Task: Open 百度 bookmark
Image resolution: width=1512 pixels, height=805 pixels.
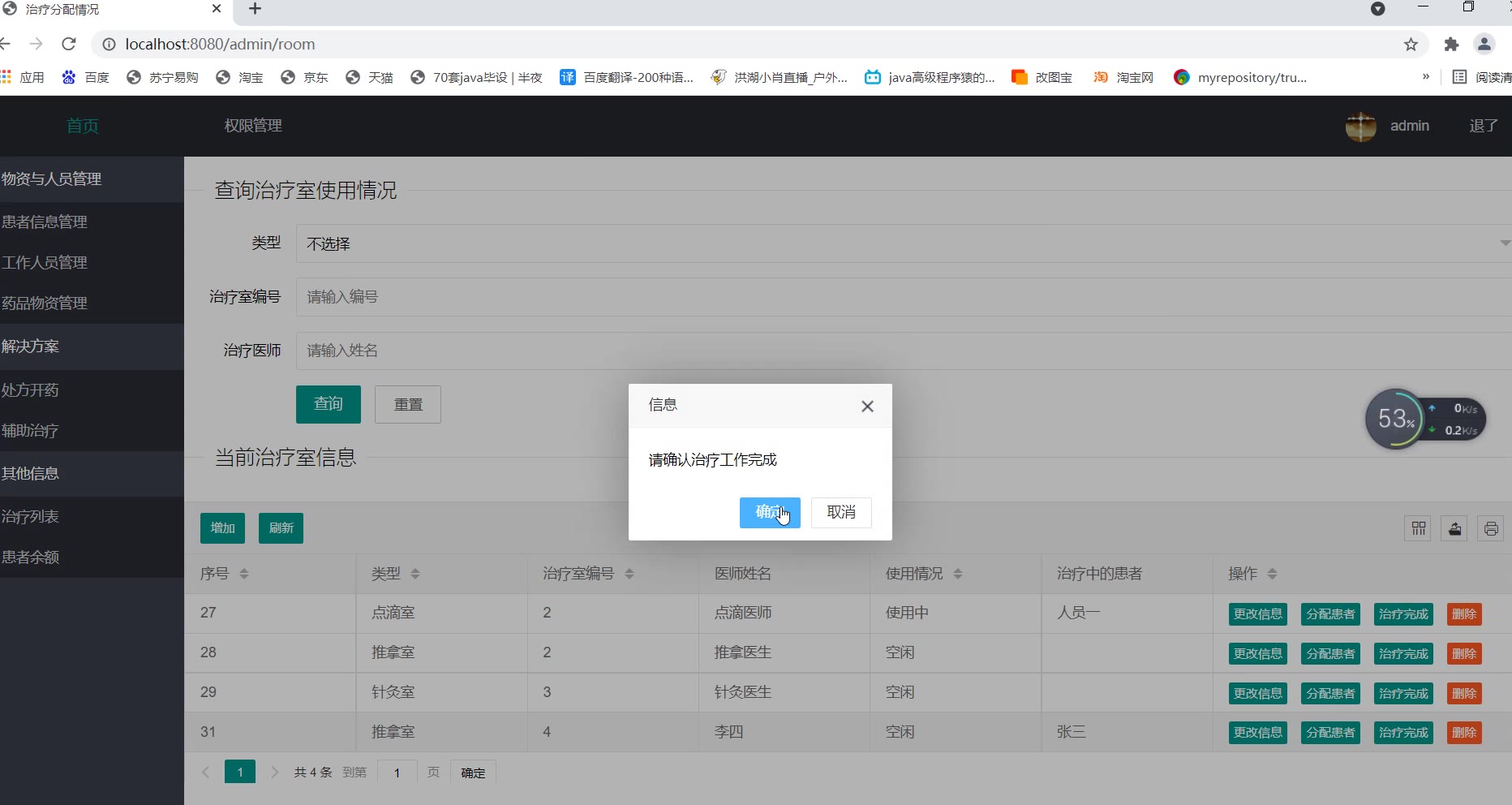Action: coord(85,77)
